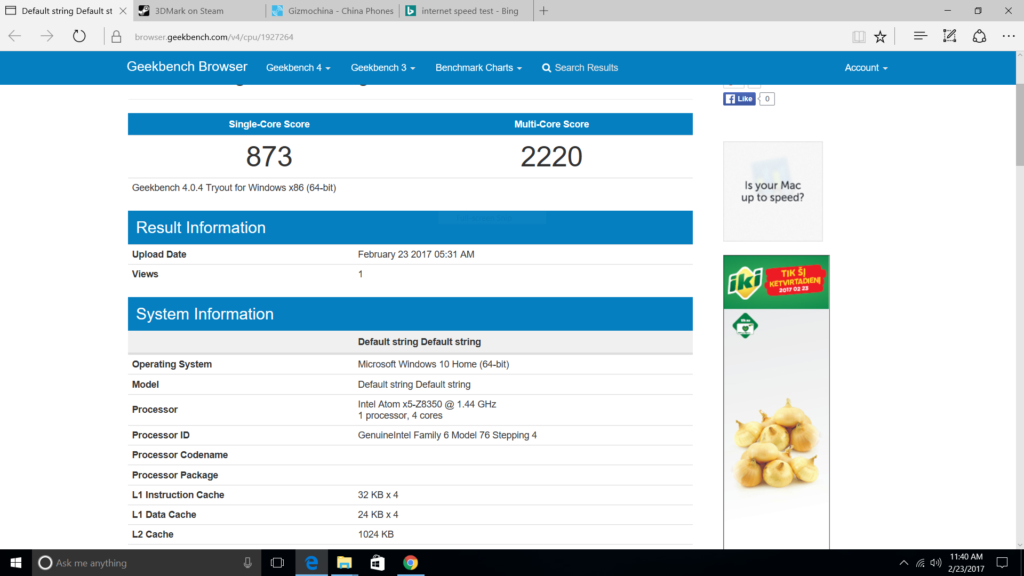Click the address bar URL
The width and height of the screenshot is (1024, 576).
(214, 37)
